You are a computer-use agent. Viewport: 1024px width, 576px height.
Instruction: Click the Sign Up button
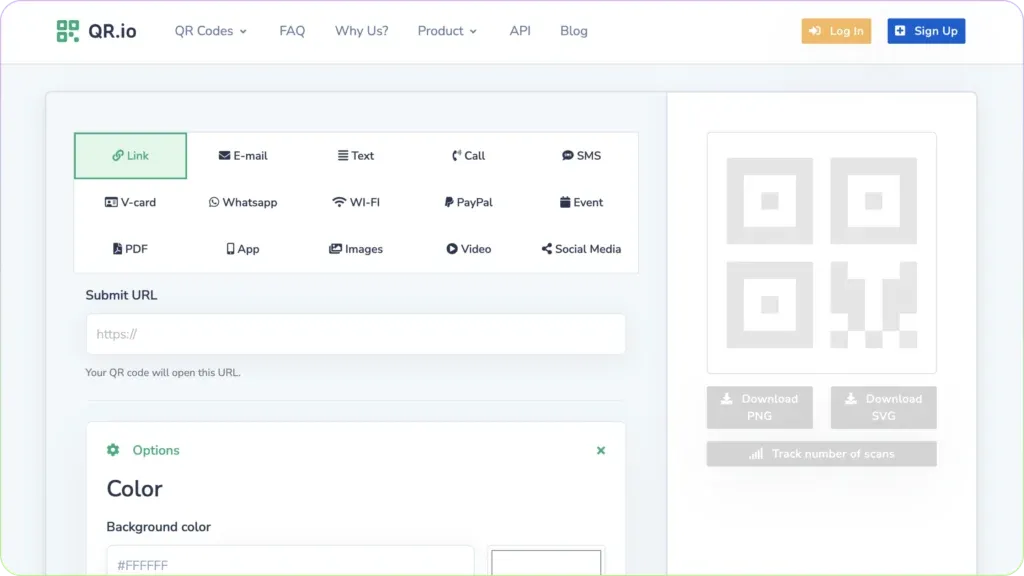[926, 31]
